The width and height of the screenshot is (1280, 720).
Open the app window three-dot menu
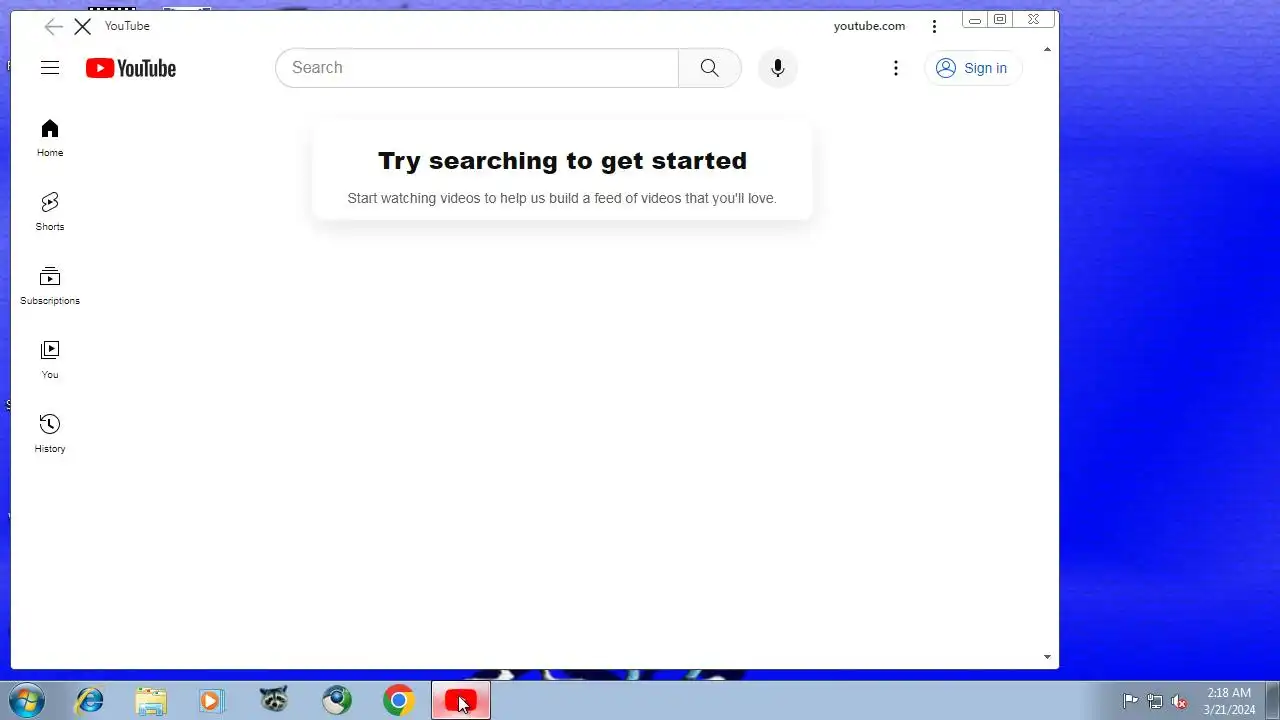(934, 27)
